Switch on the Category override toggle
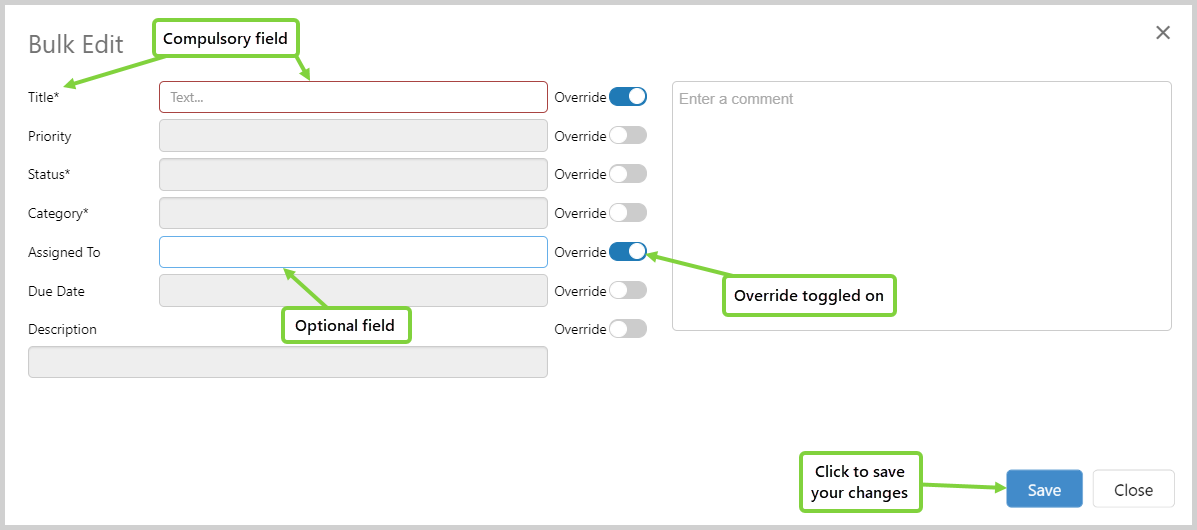The height and width of the screenshot is (530, 1197). (628, 213)
